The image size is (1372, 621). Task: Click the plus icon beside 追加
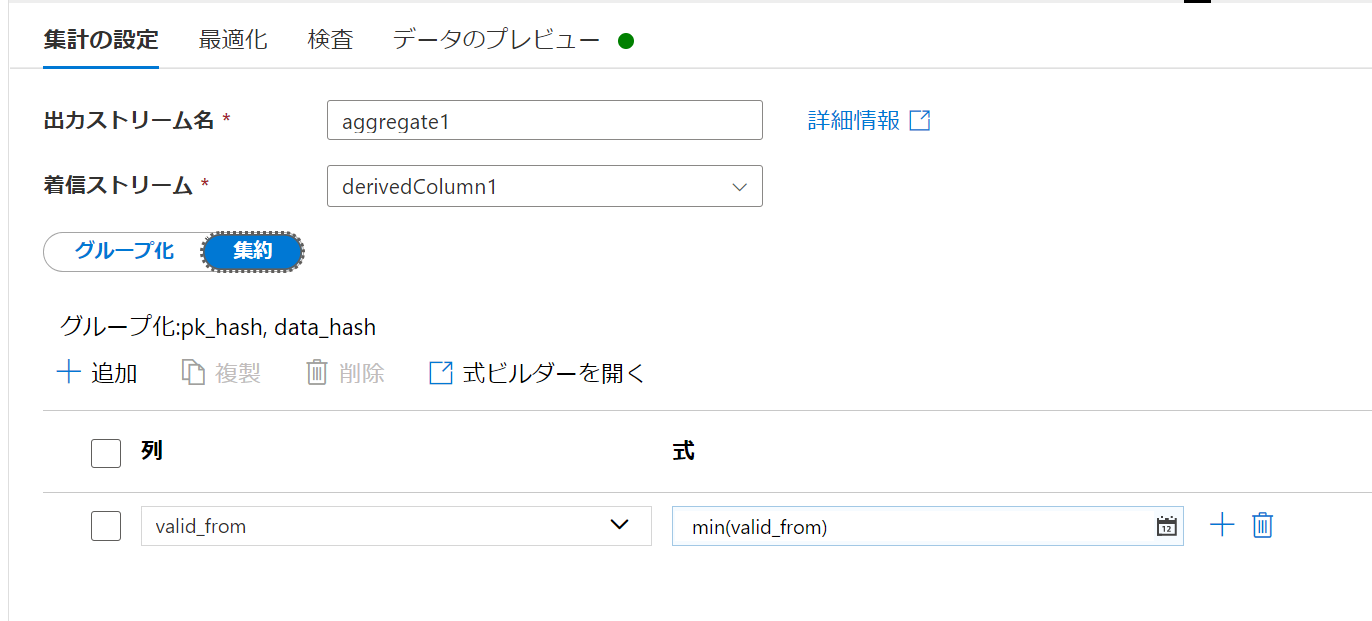pos(68,373)
